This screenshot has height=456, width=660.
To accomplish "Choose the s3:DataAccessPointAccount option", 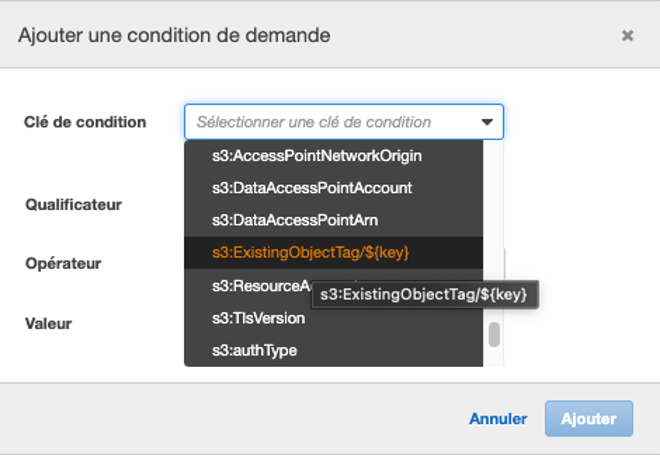I will pyautogui.click(x=311, y=188).
